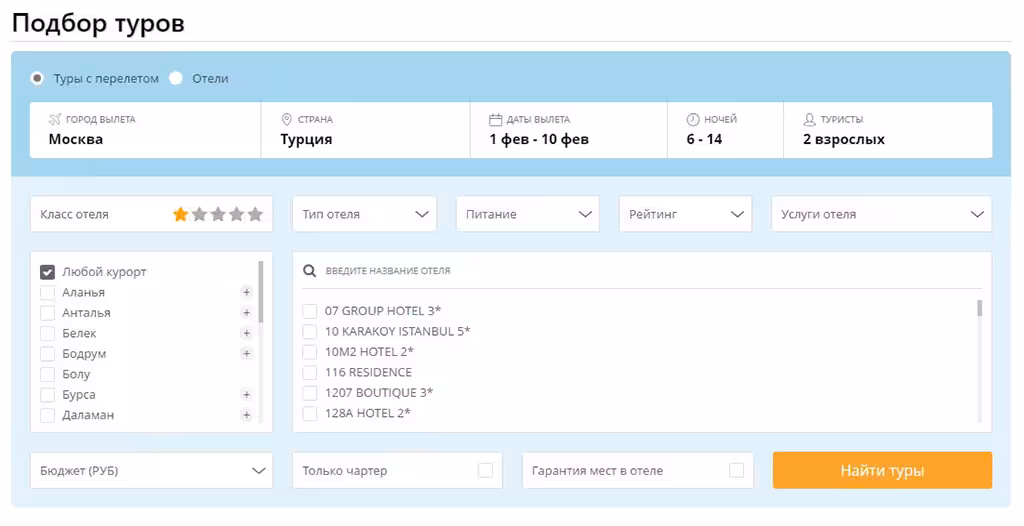Click the calendar icon for Даты вылета
This screenshot has height=526, width=1024.
[496, 120]
